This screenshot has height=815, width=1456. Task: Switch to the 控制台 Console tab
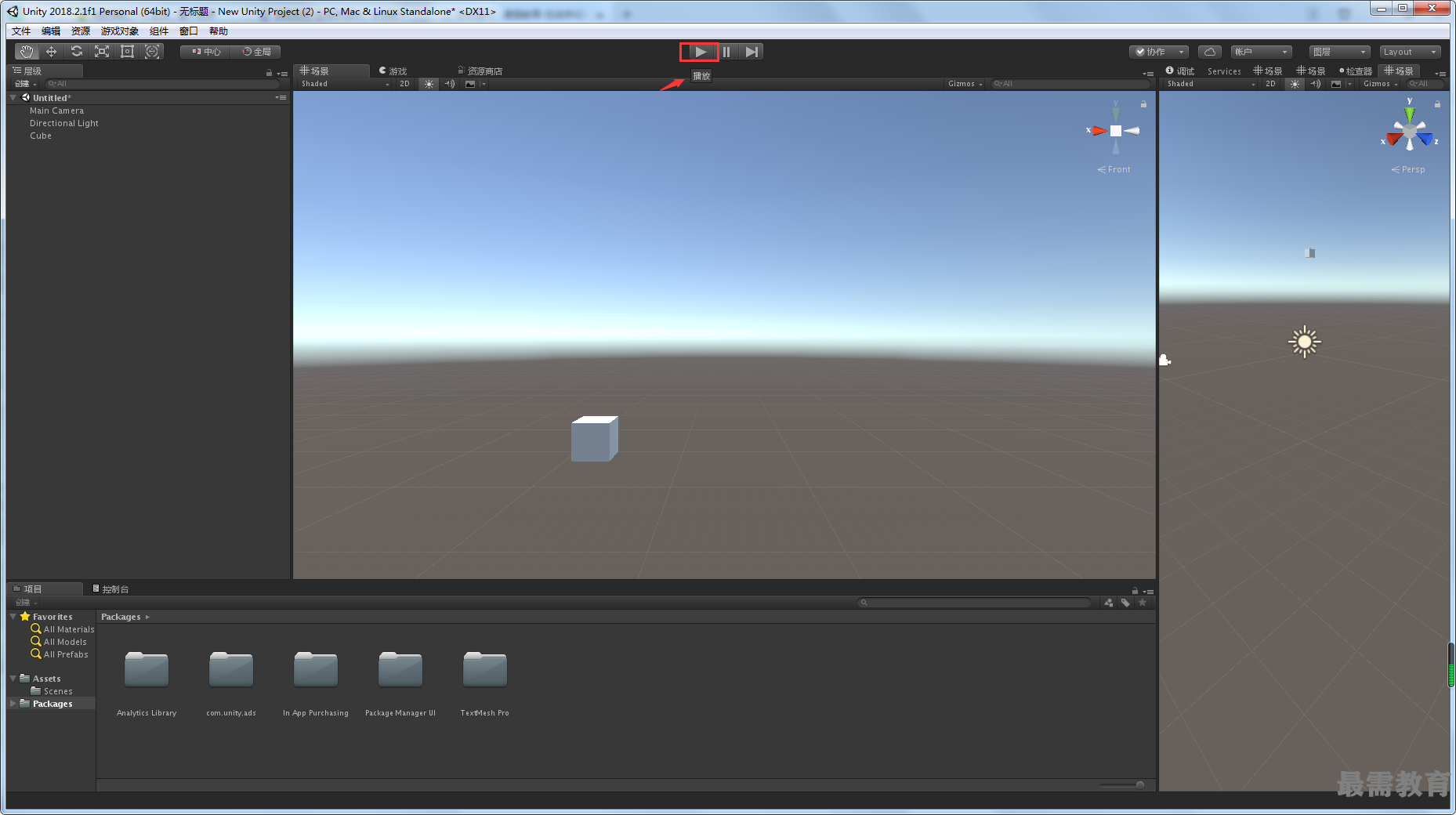coord(110,589)
